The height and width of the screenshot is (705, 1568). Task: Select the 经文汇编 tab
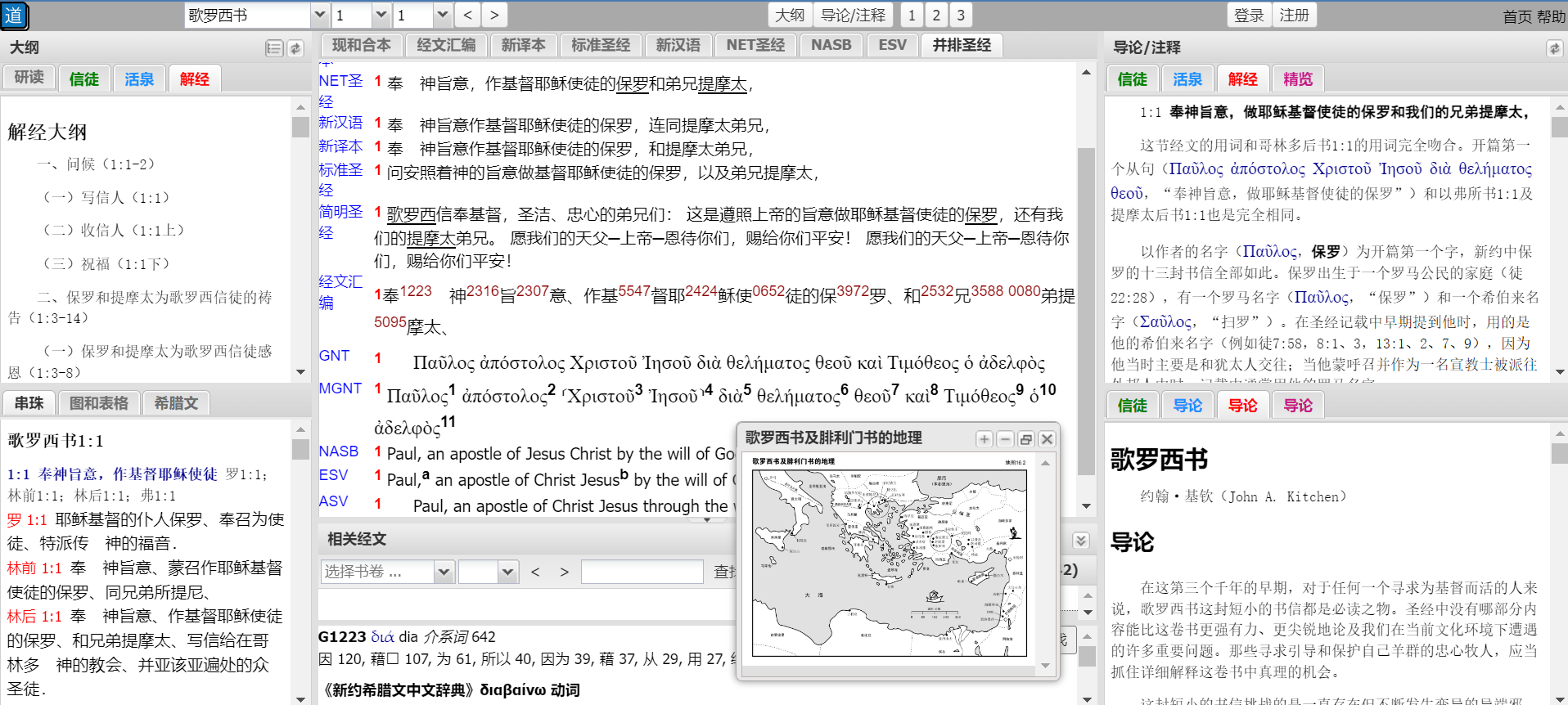click(446, 45)
